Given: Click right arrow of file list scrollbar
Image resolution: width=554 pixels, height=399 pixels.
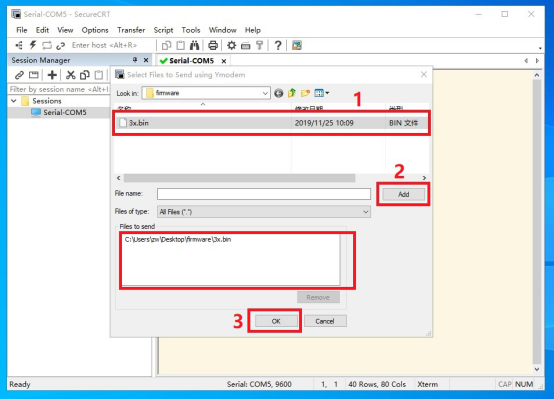Looking at the screenshot, I should [424, 178].
